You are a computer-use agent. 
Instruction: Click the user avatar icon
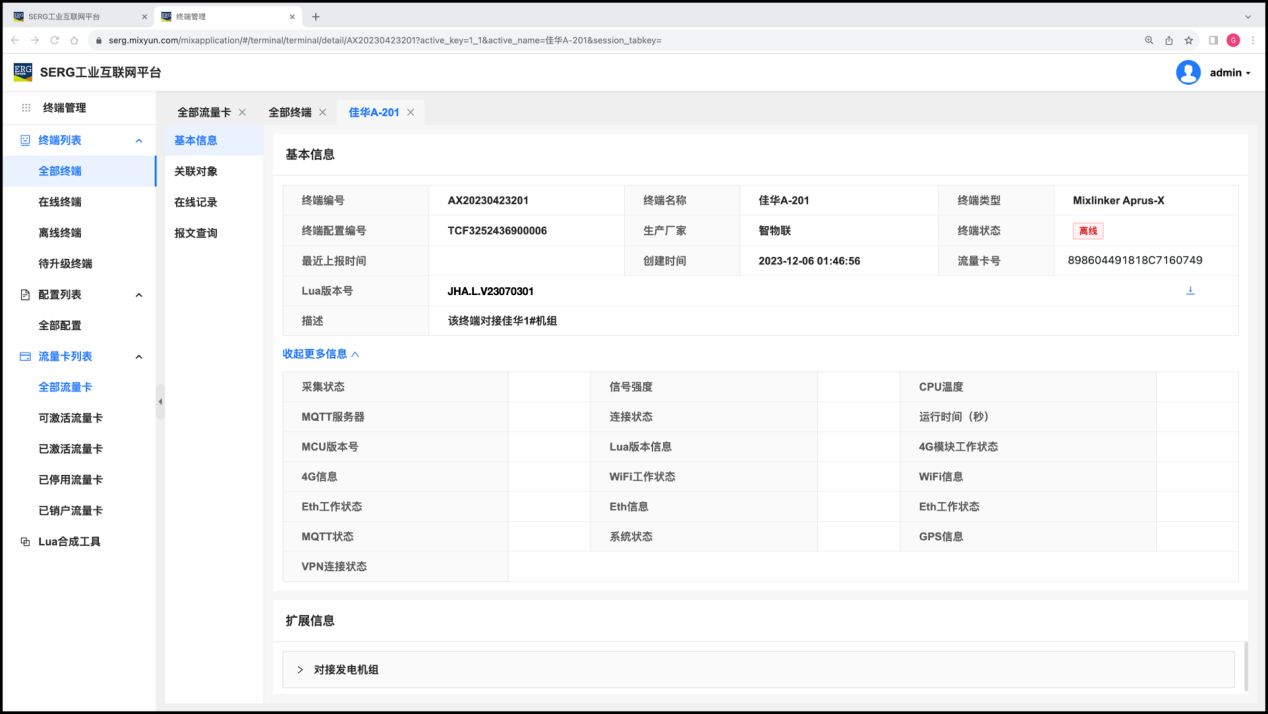coord(1188,72)
